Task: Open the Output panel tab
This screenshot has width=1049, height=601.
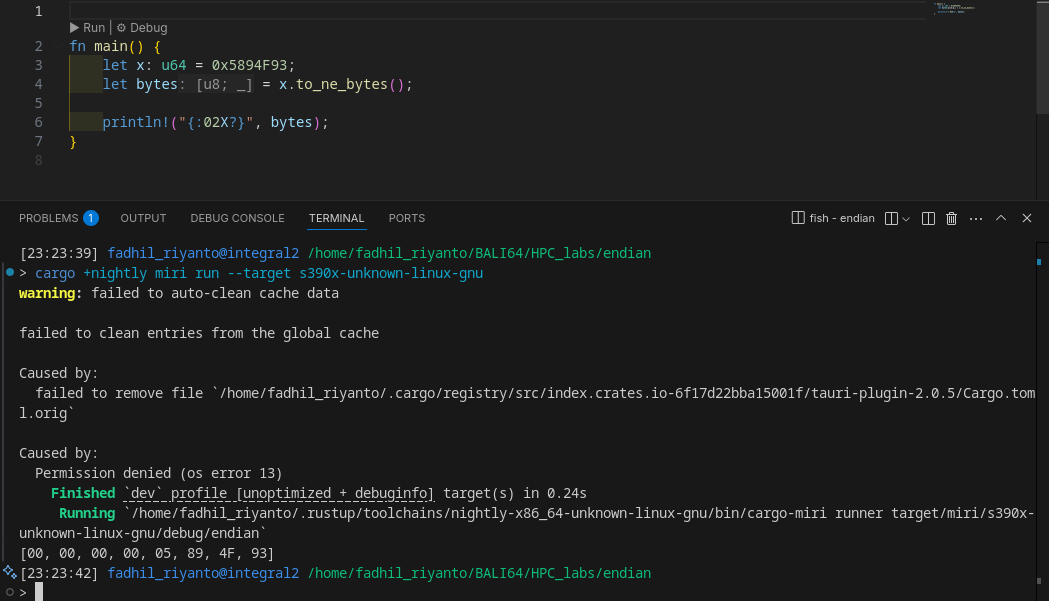Action: pyautogui.click(x=143, y=218)
